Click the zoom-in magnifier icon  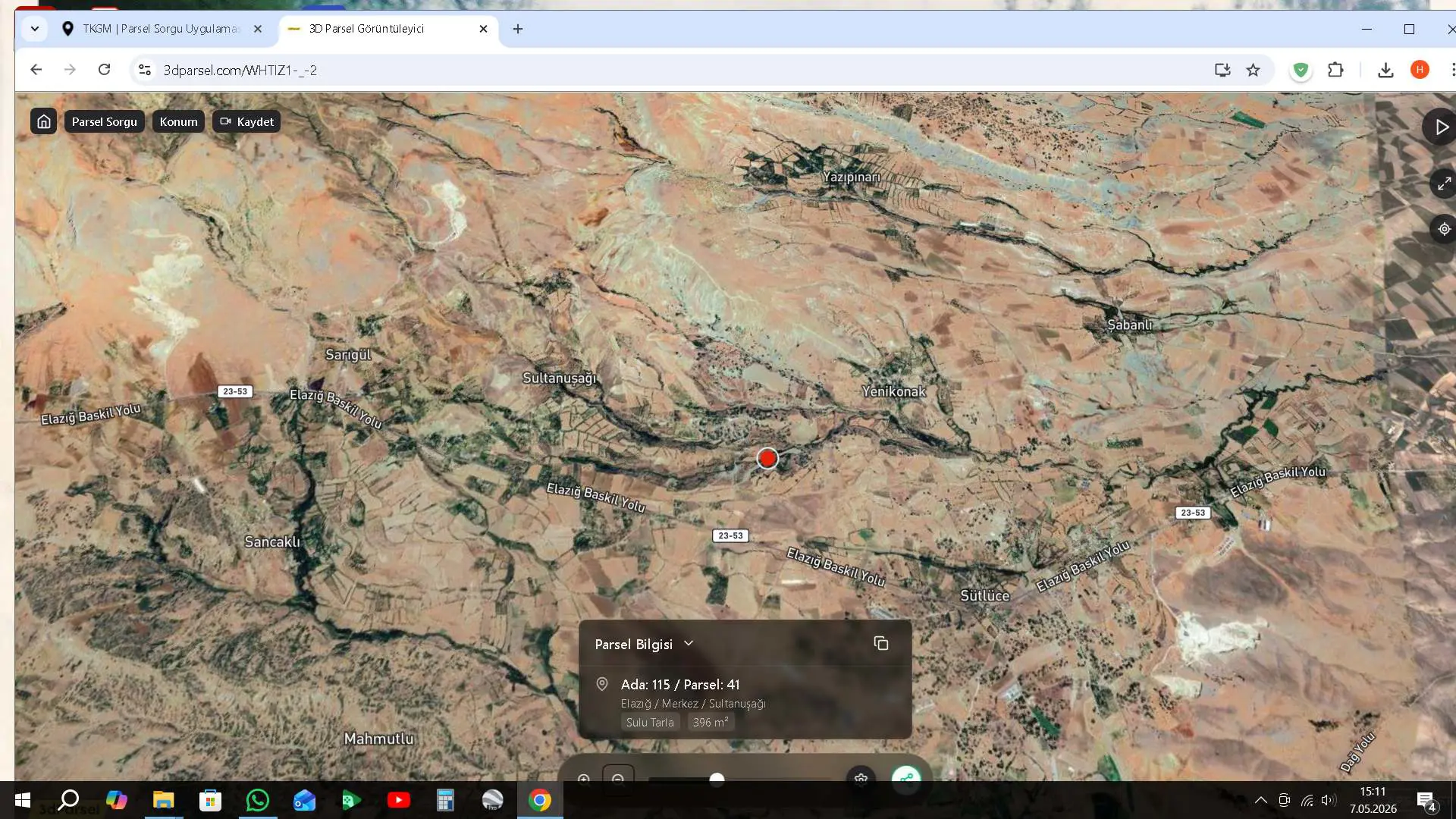[x=584, y=779]
